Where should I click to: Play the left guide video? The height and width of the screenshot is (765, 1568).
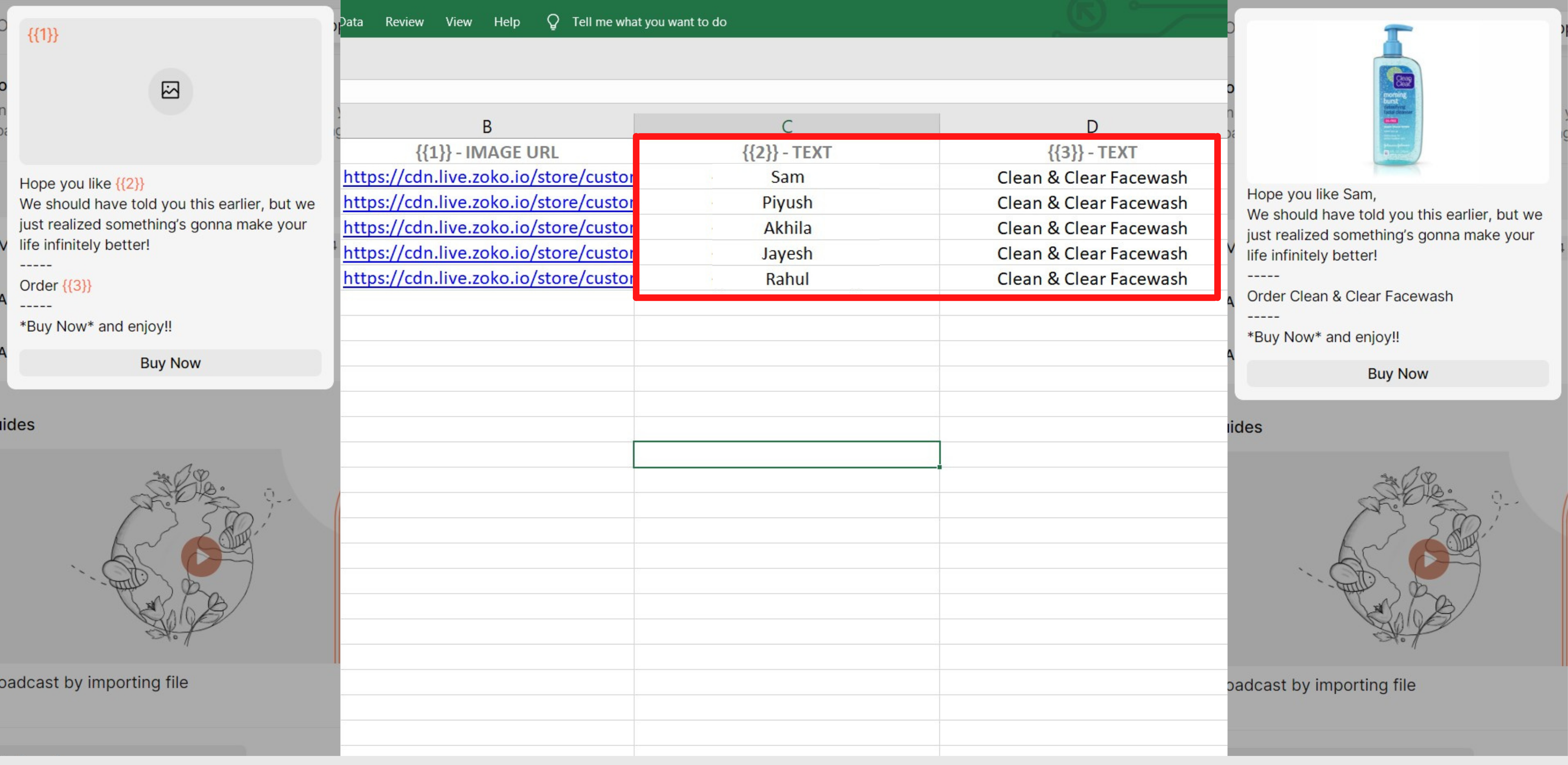[x=202, y=556]
